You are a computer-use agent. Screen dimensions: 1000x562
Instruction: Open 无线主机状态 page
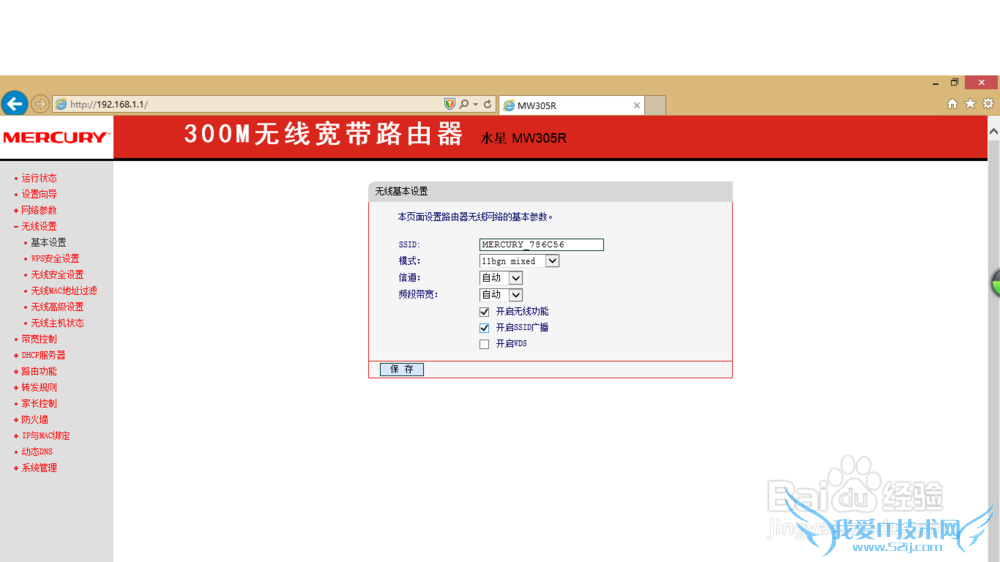(x=57, y=323)
